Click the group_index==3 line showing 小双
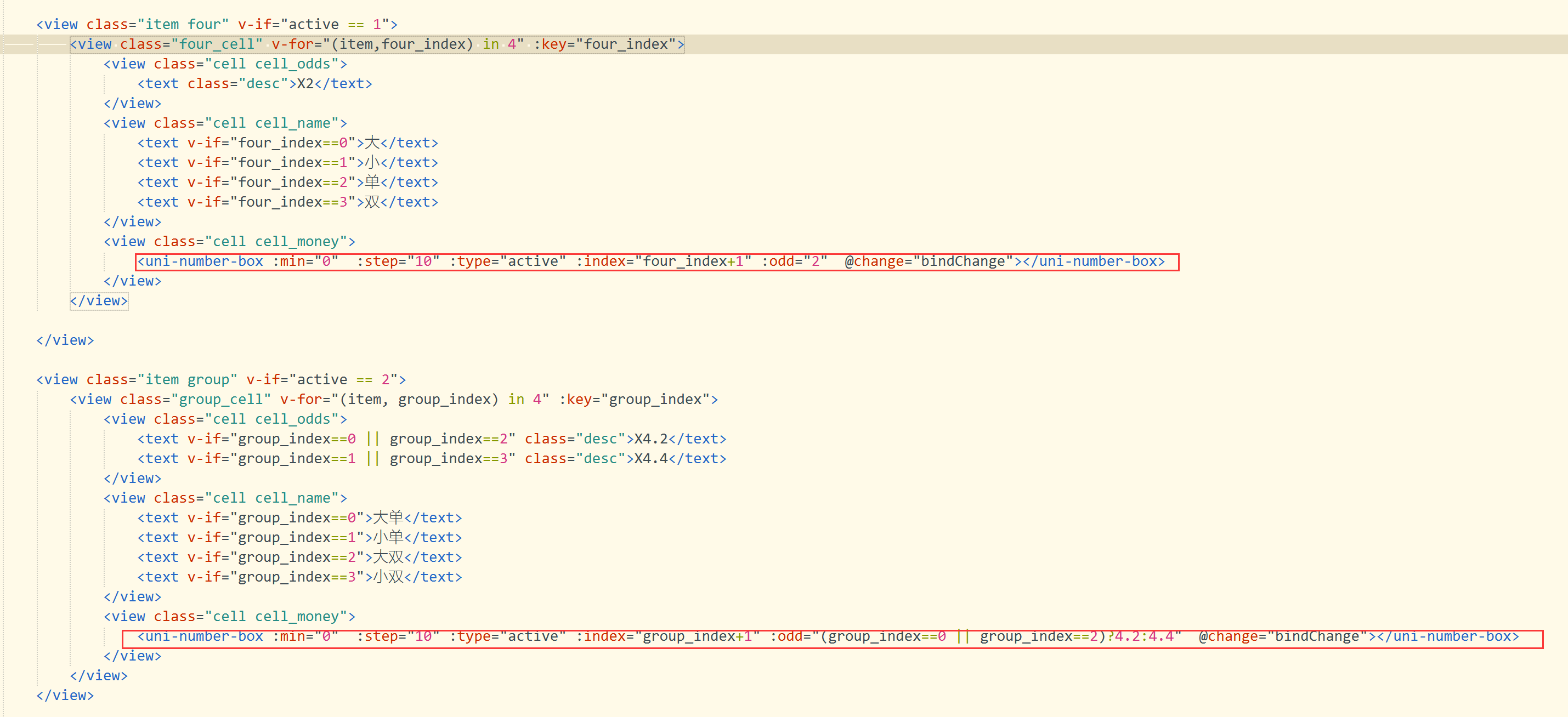The width and height of the screenshot is (1568, 717). tap(299, 577)
